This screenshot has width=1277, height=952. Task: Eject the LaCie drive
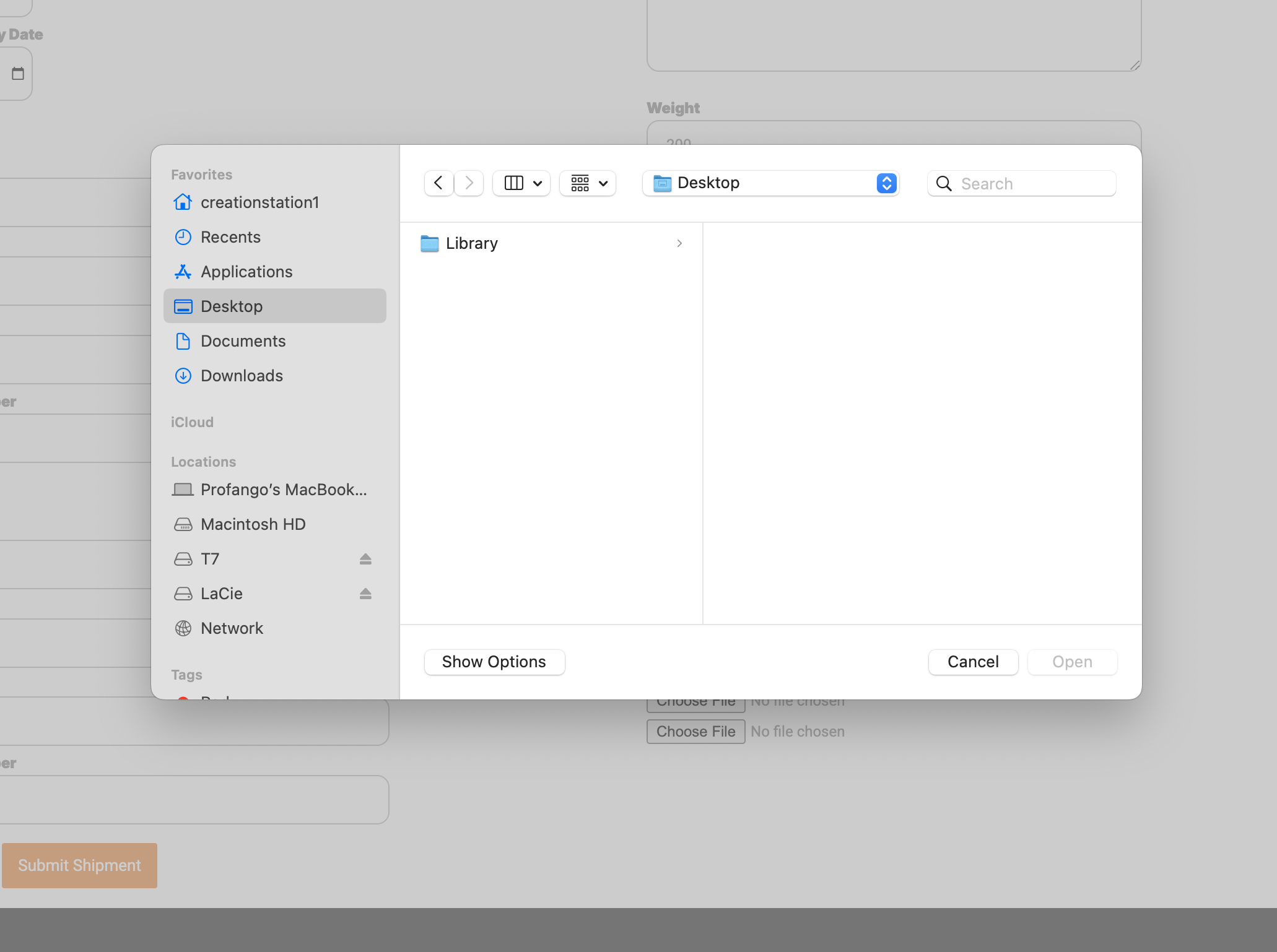click(365, 594)
